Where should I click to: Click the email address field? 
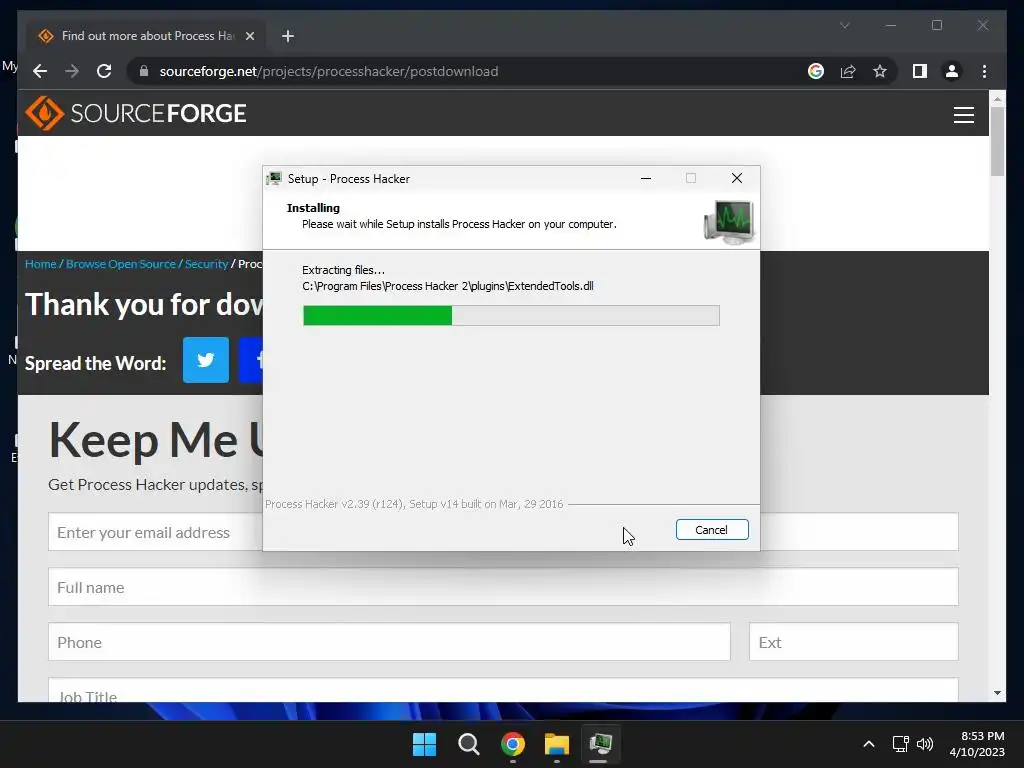click(155, 532)
